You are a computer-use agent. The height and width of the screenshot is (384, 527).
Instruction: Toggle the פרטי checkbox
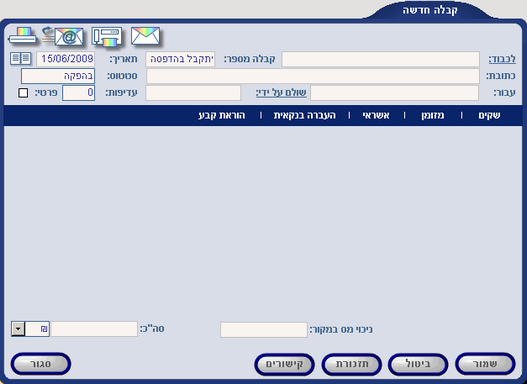[23, 93]
